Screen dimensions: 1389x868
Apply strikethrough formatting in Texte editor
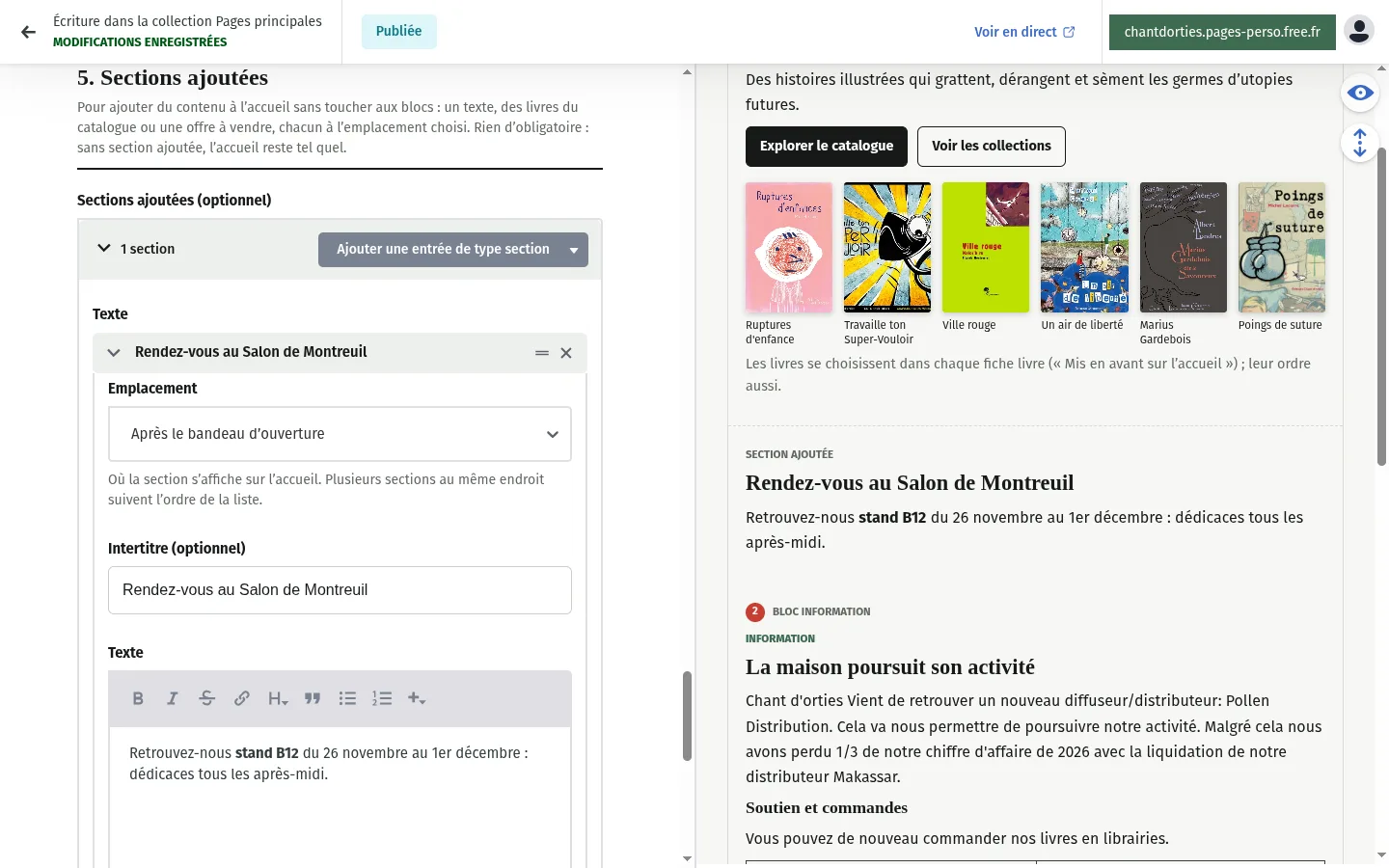(206, 698)
